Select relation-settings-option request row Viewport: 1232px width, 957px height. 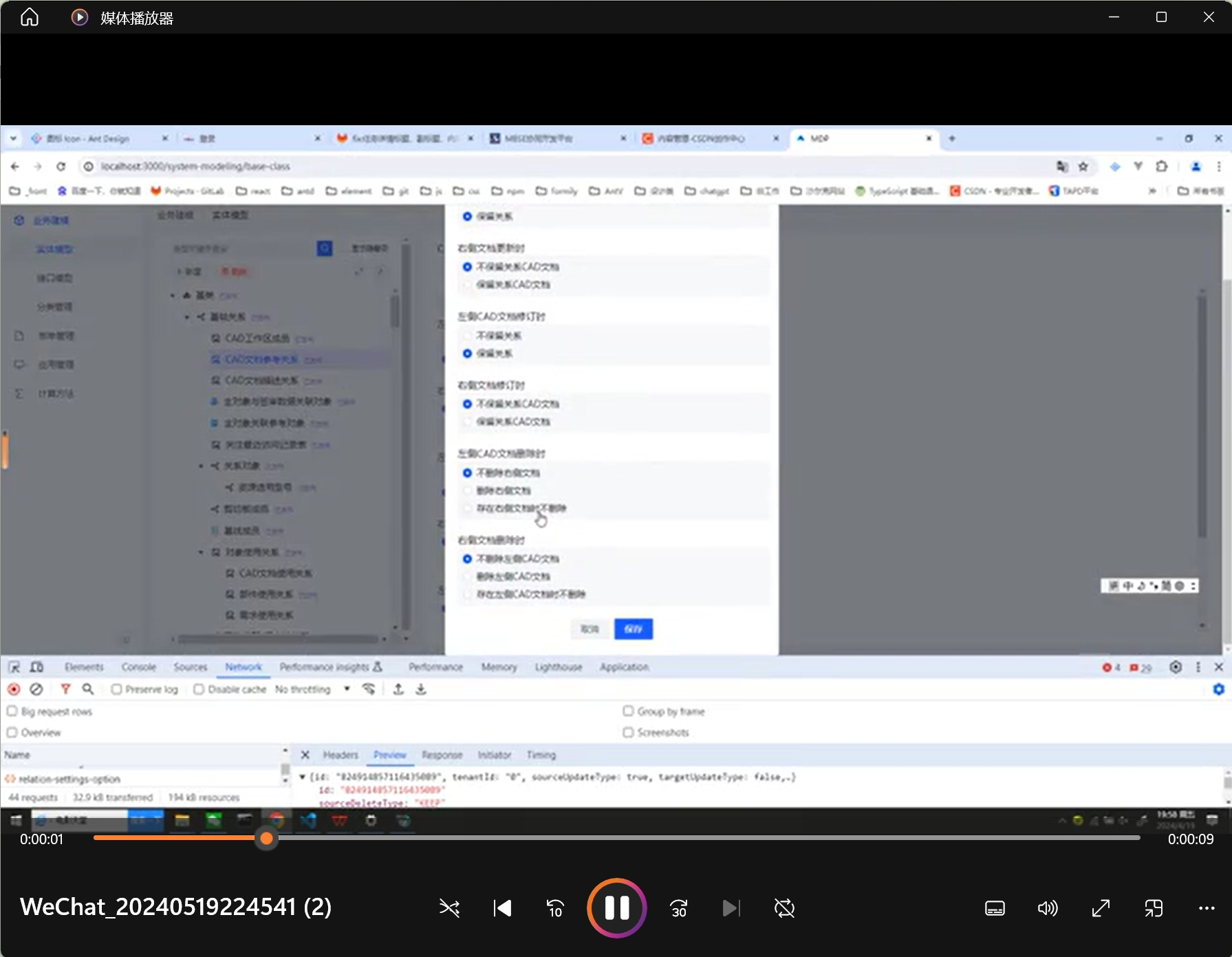141,779
